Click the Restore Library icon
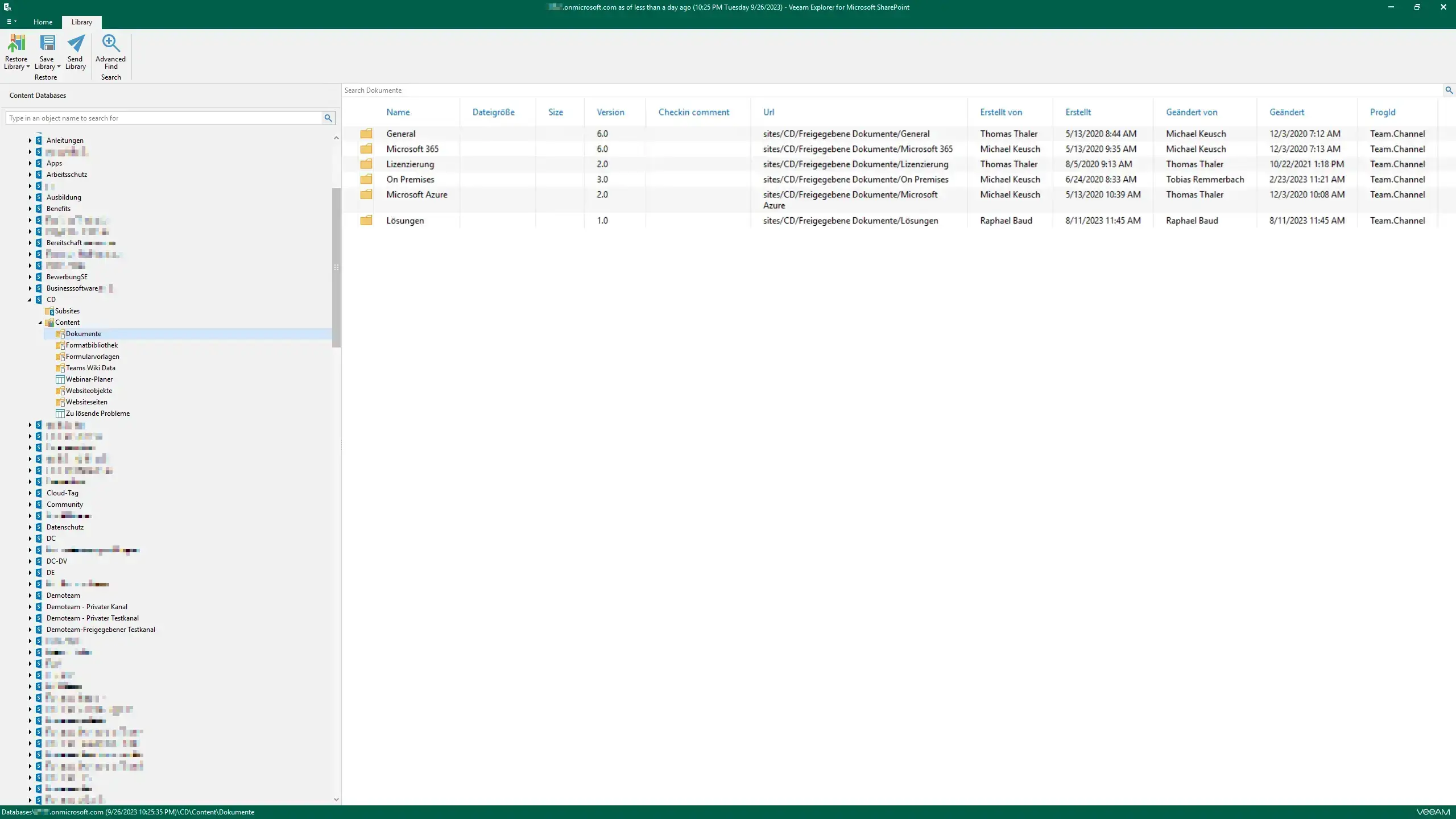Viewport: 1456px width, 819px height. pyautogui.click(x=16, y=43)
